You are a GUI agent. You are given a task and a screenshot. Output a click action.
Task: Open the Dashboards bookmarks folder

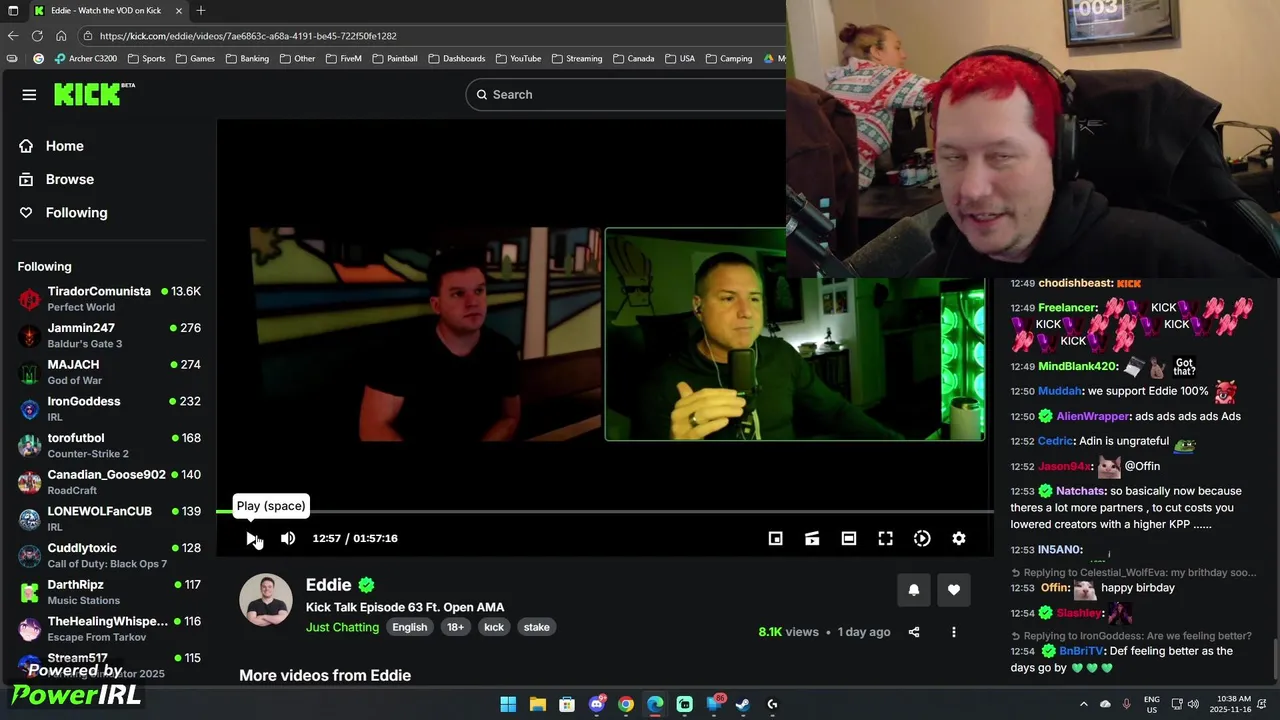[457, 58]
